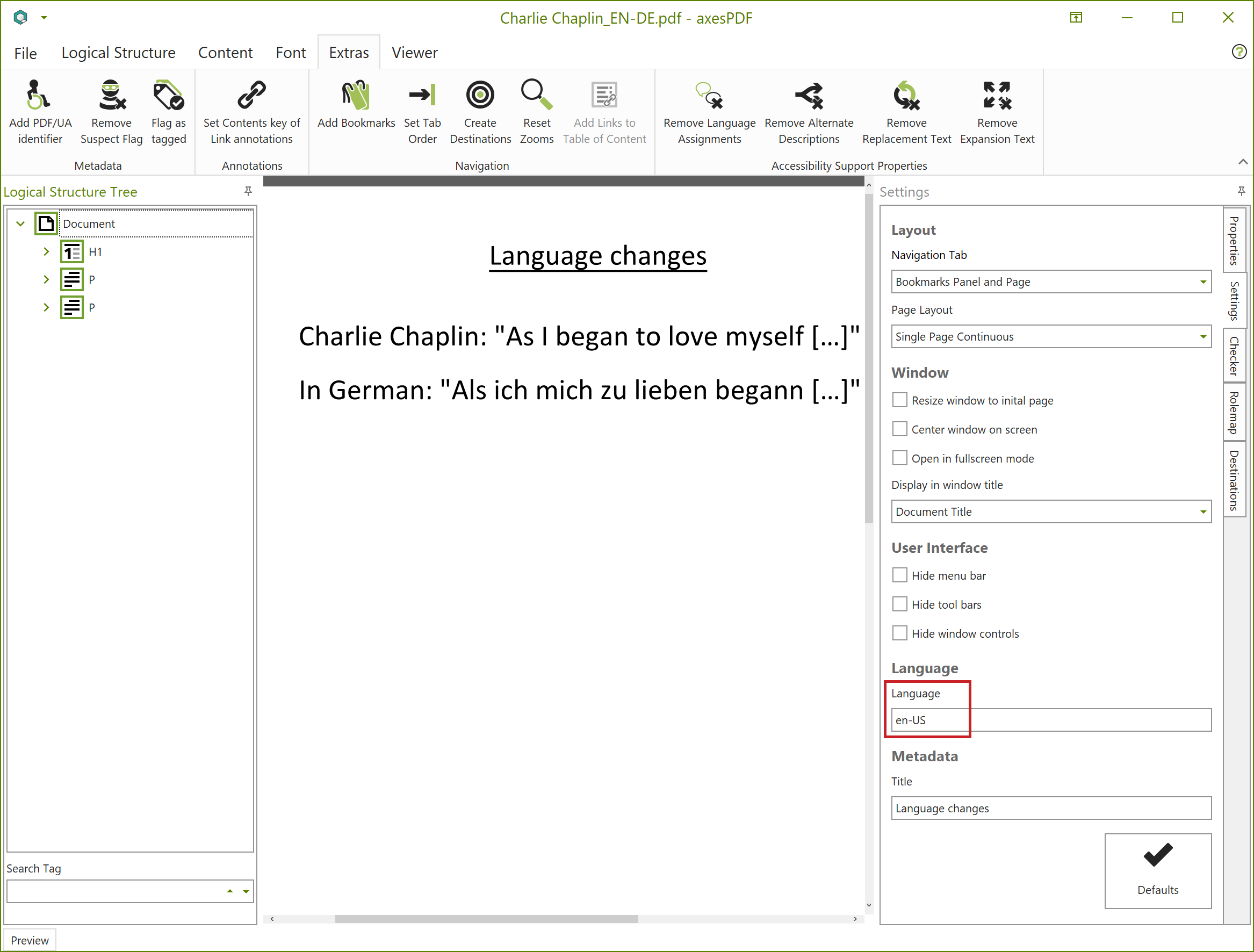Open the Checker side tab
The width and height of the screenshot is (1254, 952).
[x=1234, y=356]
